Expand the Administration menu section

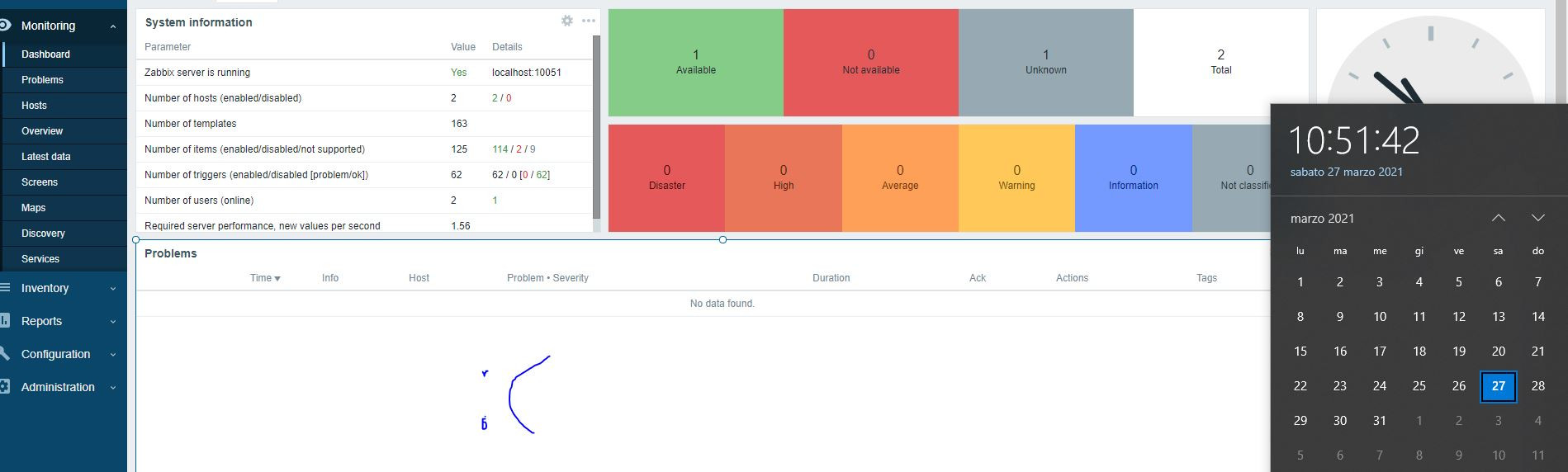point(113,388)
